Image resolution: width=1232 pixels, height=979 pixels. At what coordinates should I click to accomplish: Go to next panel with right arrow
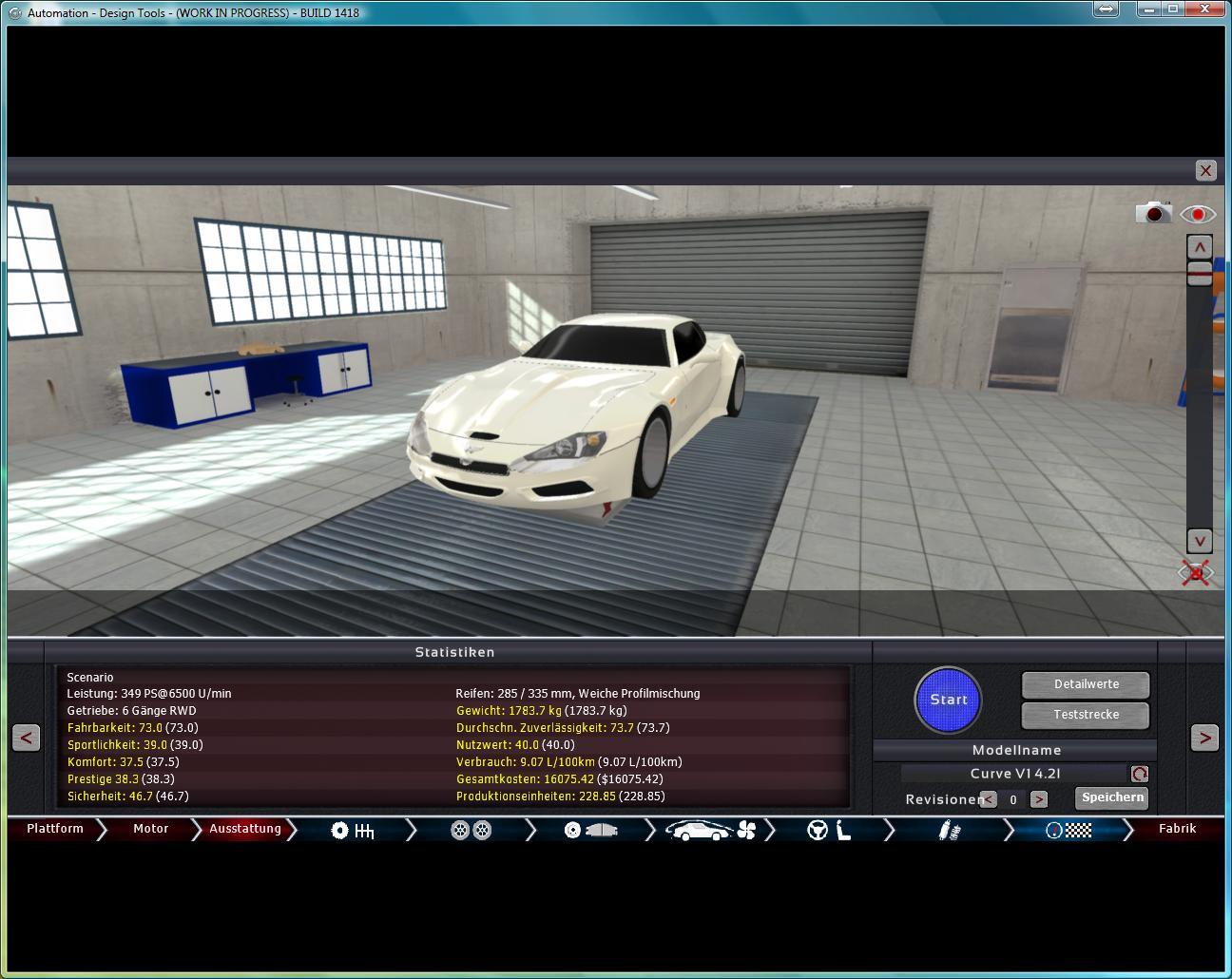[1204, 738]
